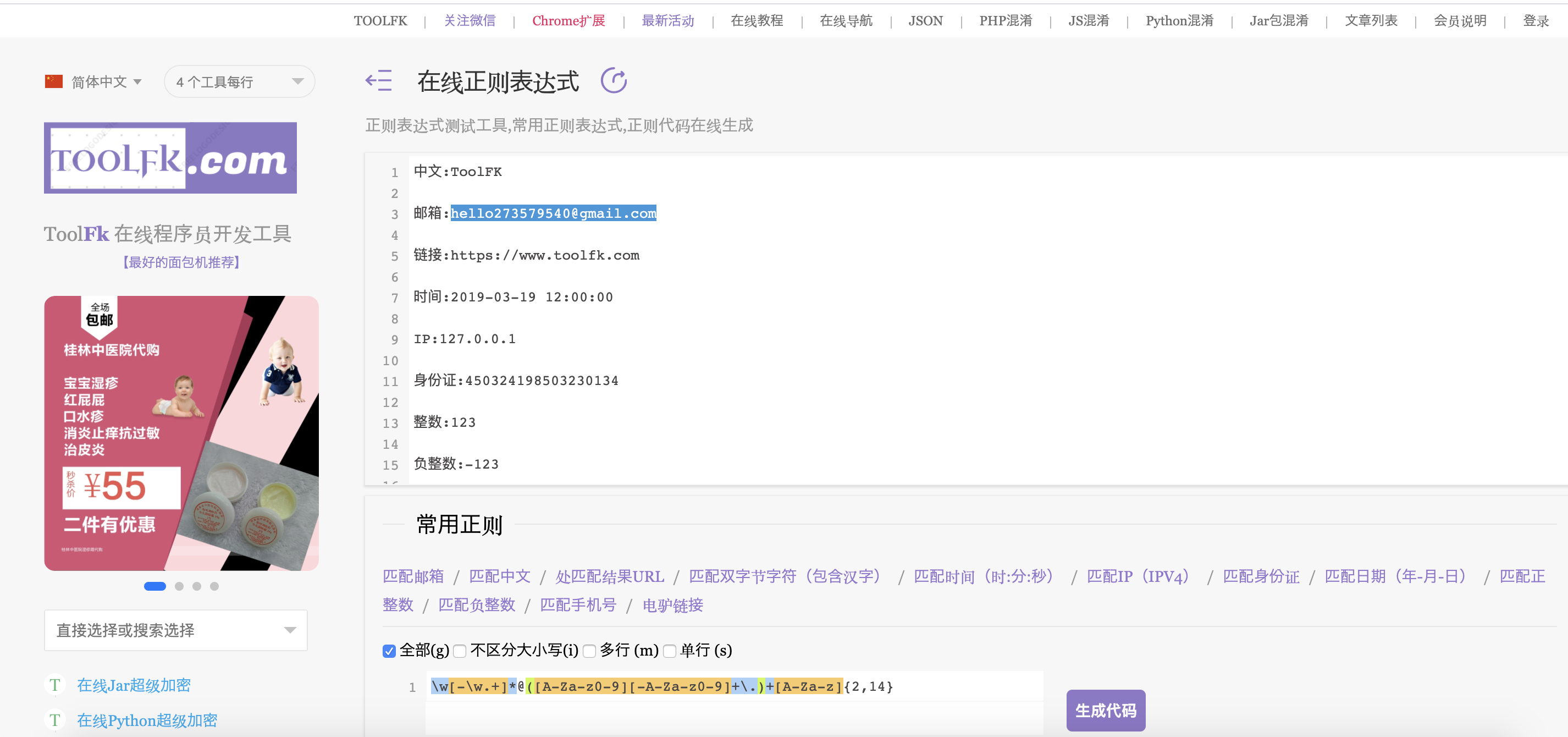
Task: Open the 直接选择或搜索选择 dropdown
Action: point(175,630)
